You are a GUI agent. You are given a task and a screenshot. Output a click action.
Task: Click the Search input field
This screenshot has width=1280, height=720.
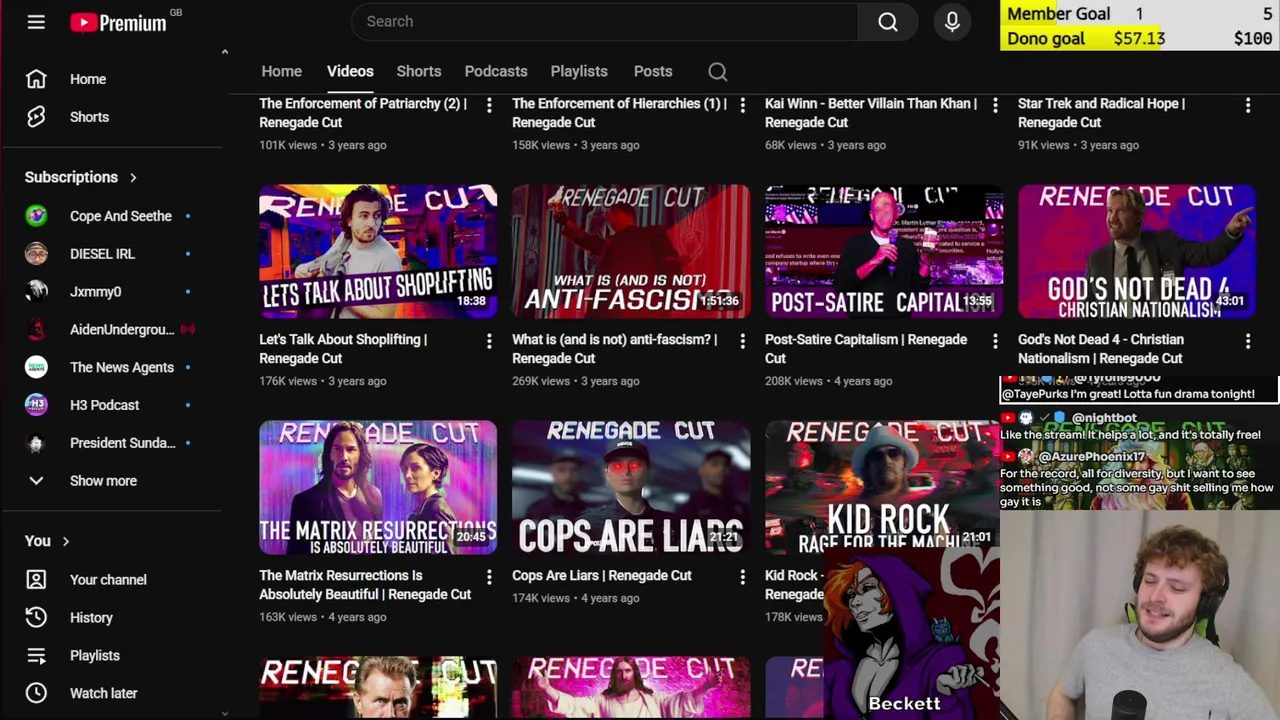click(x=604, y=22)
